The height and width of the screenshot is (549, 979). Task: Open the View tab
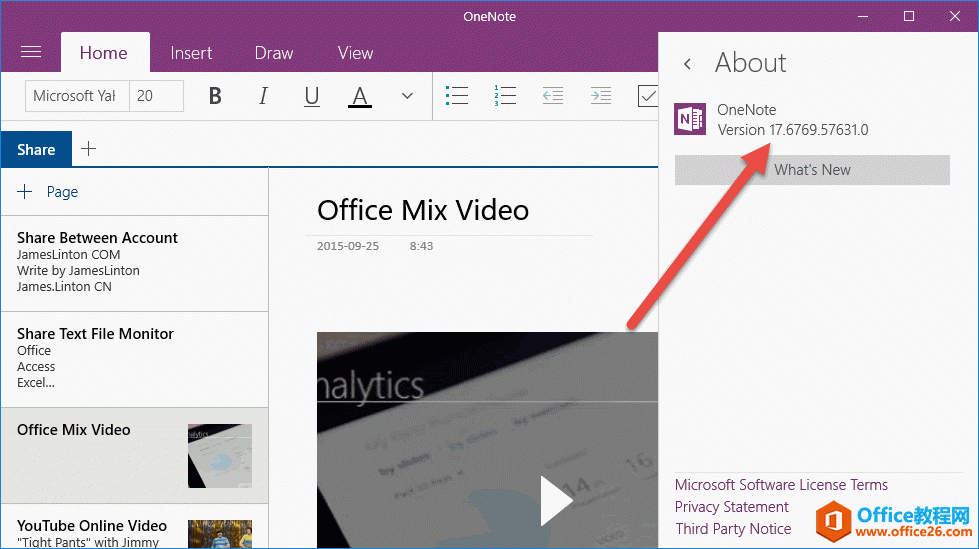[355, 53]
